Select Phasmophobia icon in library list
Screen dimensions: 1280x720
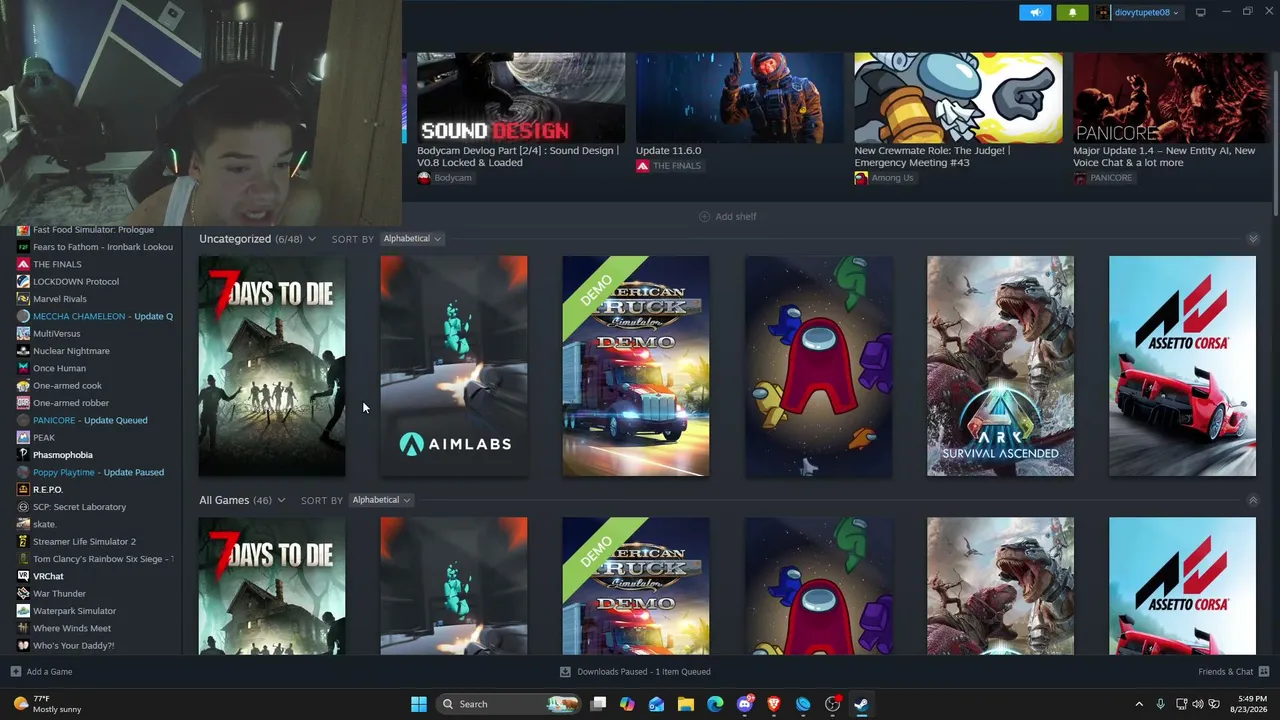pos(23,455)
